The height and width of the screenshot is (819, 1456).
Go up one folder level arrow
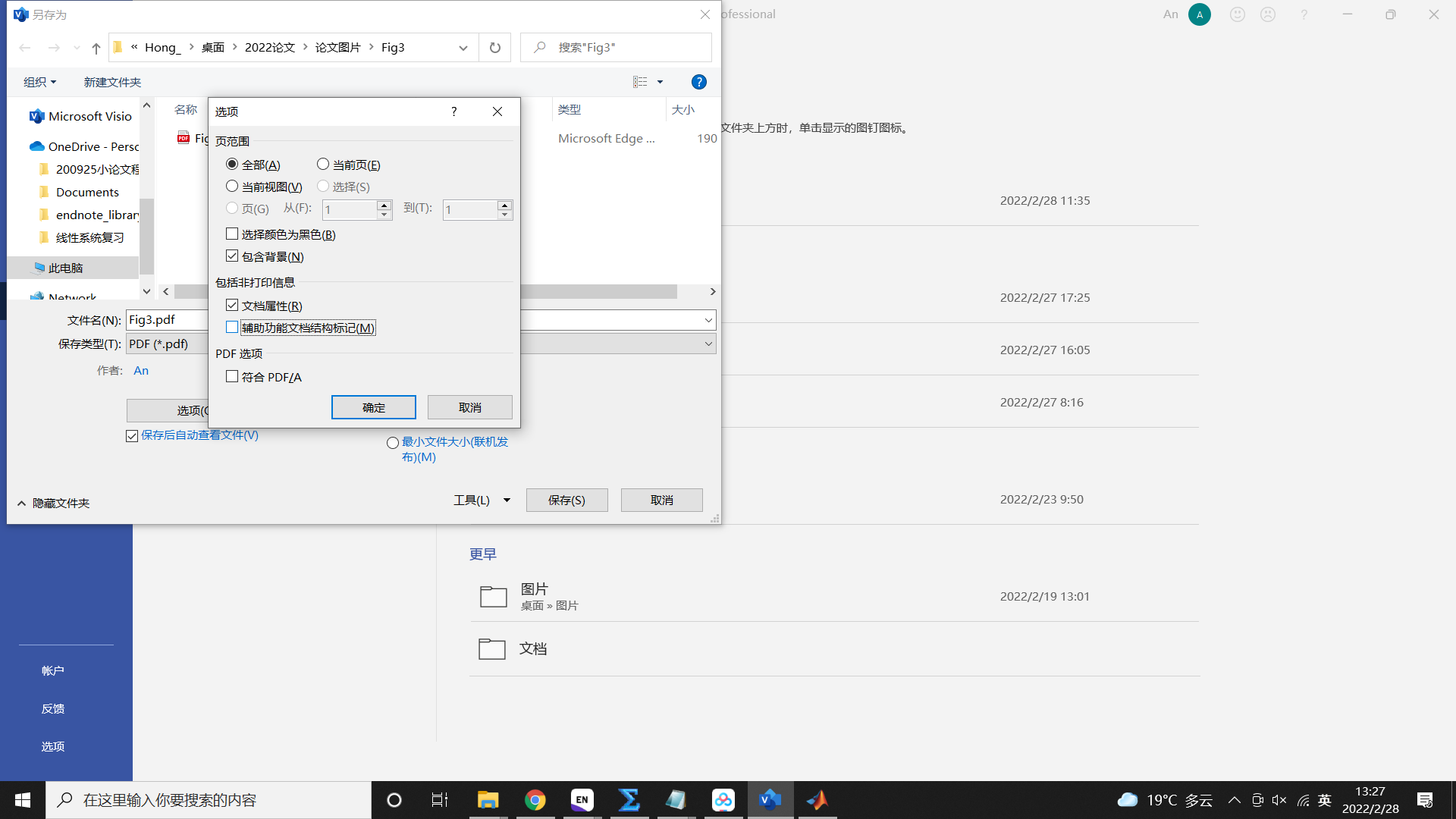(x=96, y=48)
